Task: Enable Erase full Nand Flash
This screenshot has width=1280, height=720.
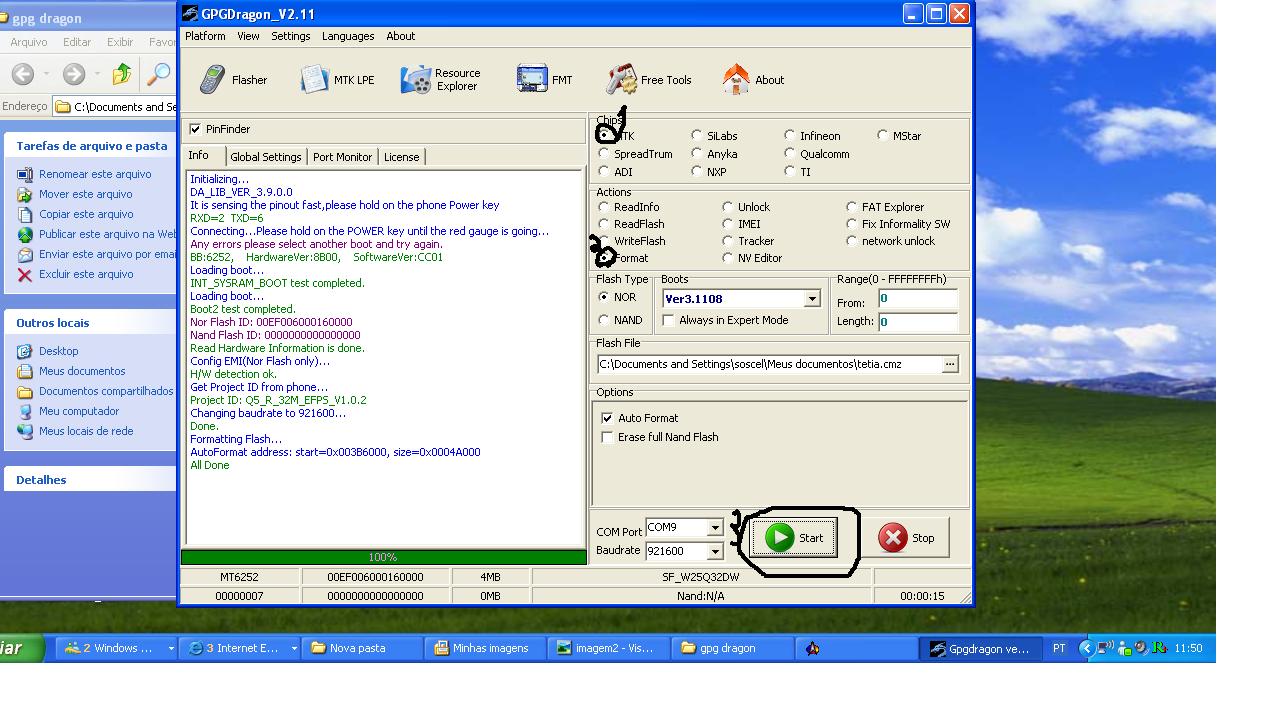Action: 607,437
